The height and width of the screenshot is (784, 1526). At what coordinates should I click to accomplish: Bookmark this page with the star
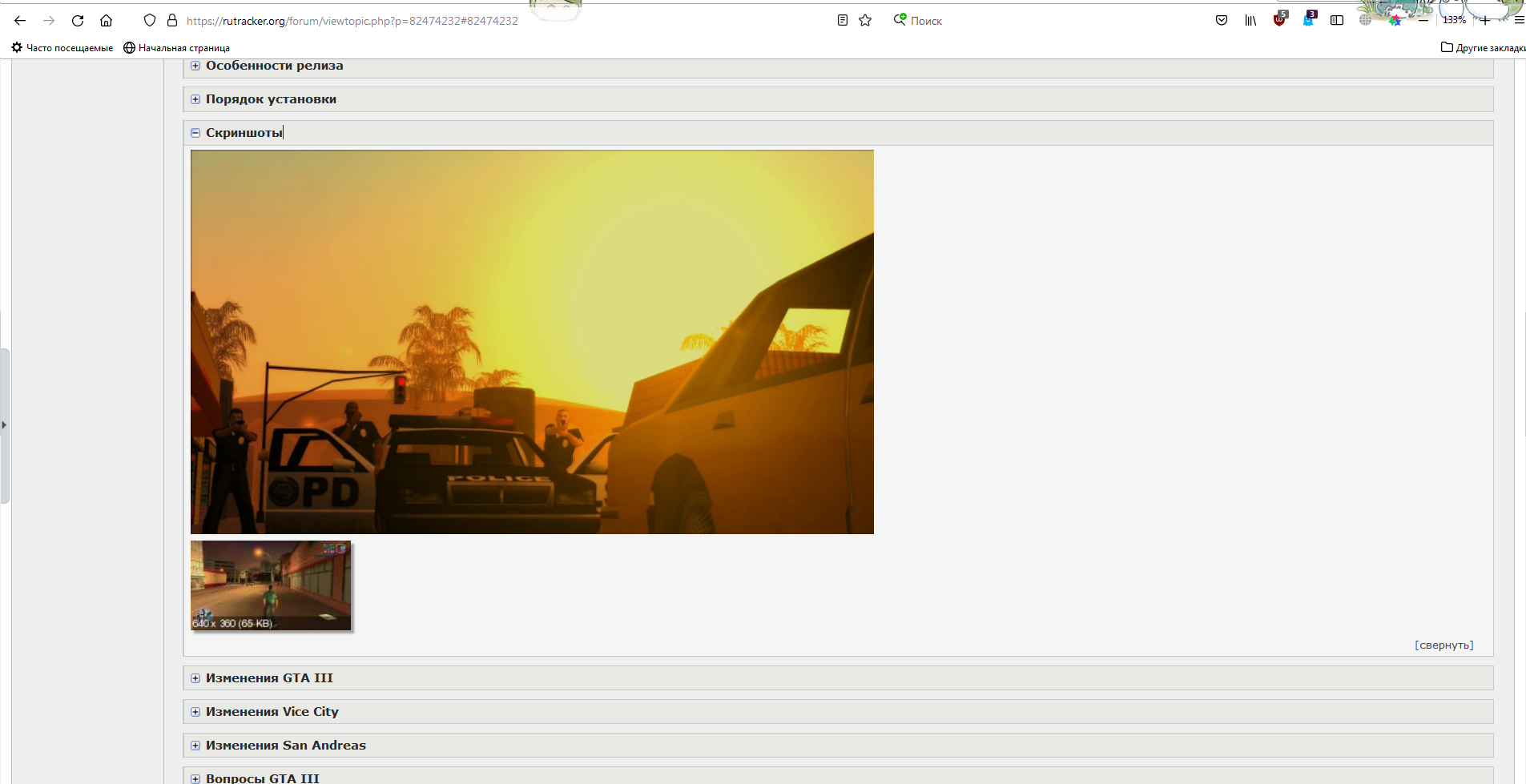pos(865,21)
